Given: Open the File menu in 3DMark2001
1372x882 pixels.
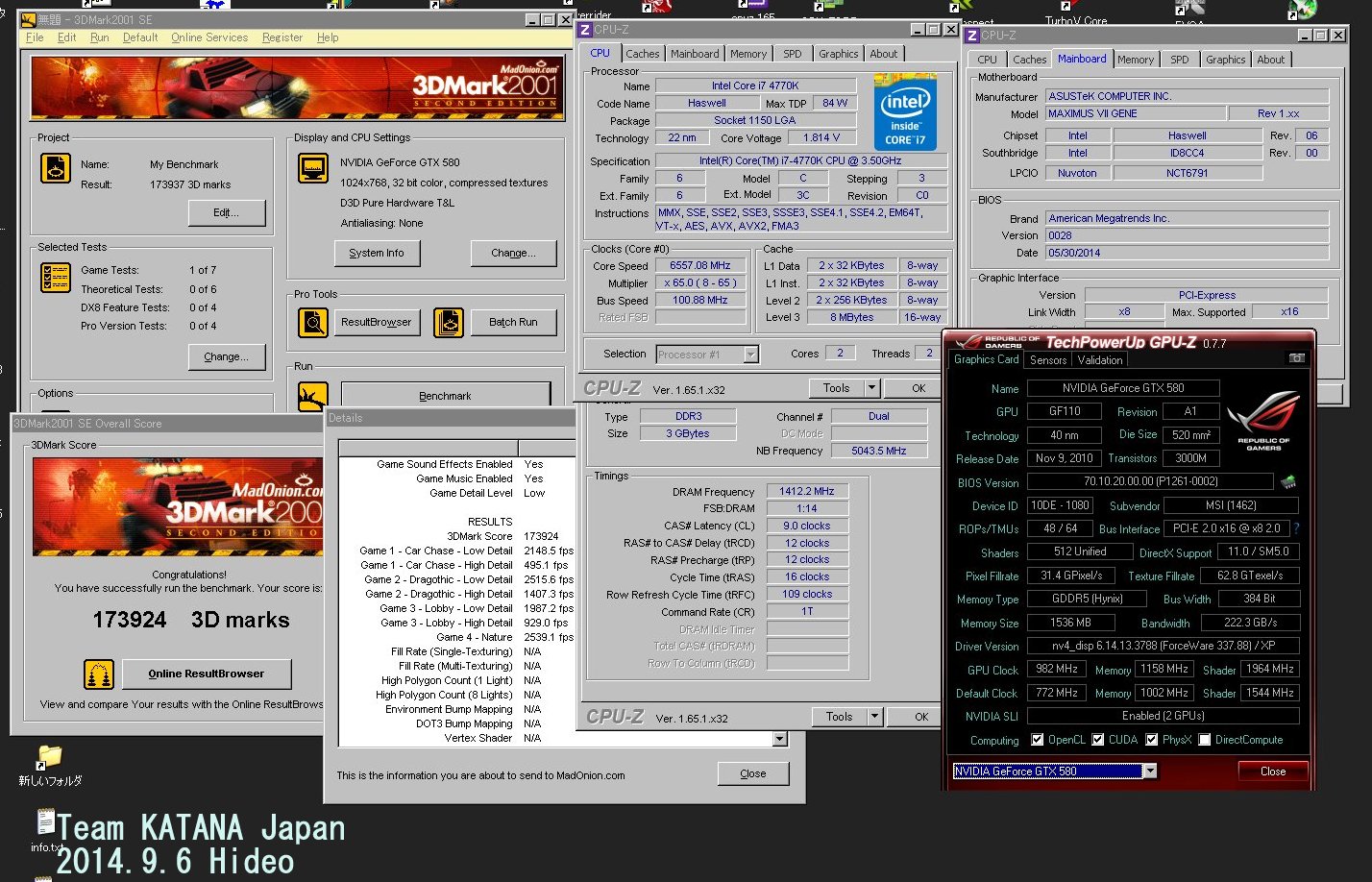Looking at the screenshot, I should (x=35, y=37).
